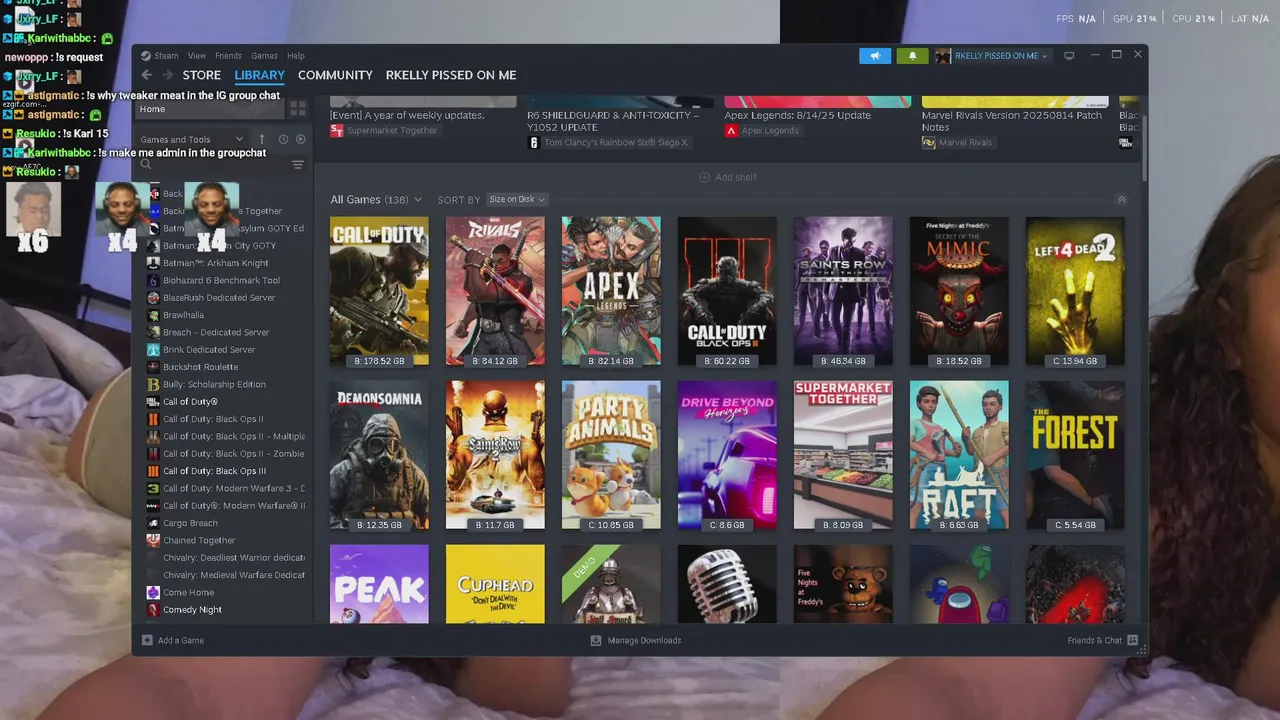Click the Marvel Rivals news tag icon
This screenshot has width=1280, height=720.
click(929, 143)
